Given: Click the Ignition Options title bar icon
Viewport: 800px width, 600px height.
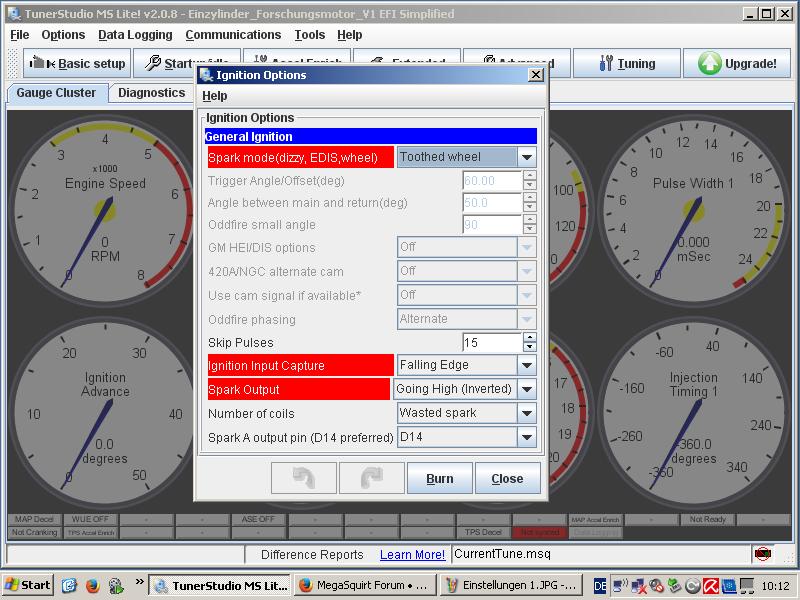Looking at the screenshot, I should (206, 75).
